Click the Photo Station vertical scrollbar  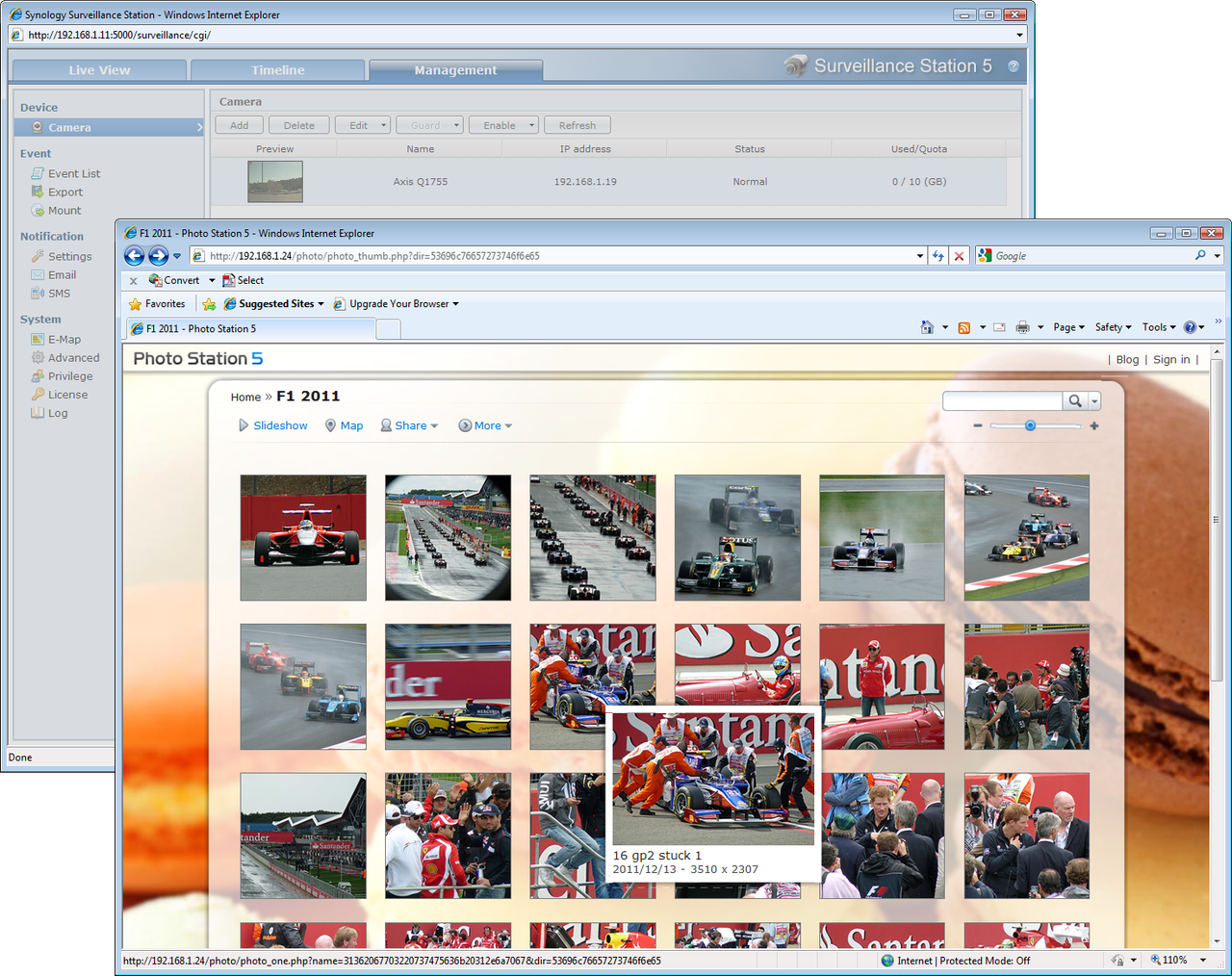click(x=1217, y=520)
